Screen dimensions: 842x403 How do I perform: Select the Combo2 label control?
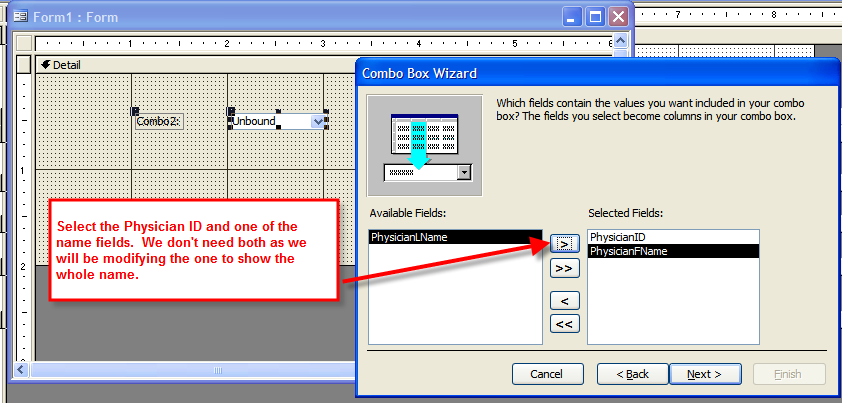(159, 121)
